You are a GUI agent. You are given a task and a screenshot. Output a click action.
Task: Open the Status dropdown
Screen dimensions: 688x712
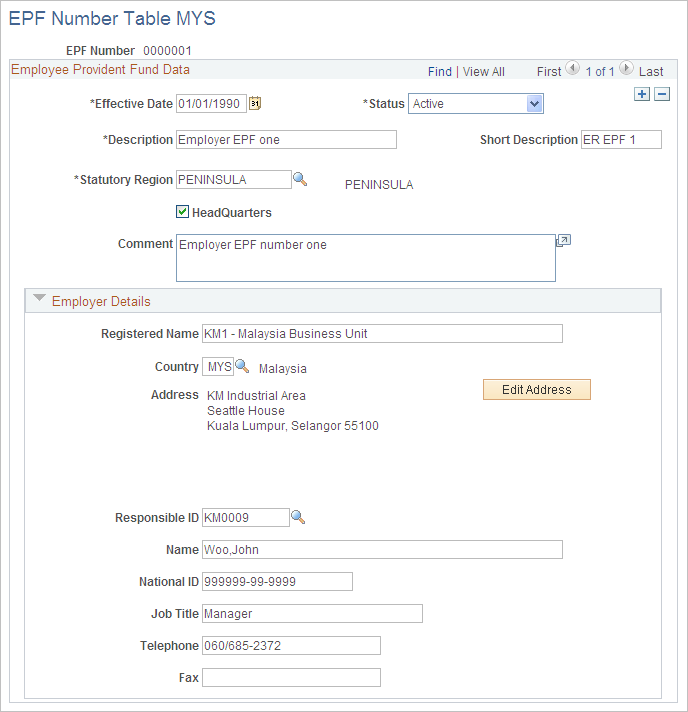[x=475, y=104]
